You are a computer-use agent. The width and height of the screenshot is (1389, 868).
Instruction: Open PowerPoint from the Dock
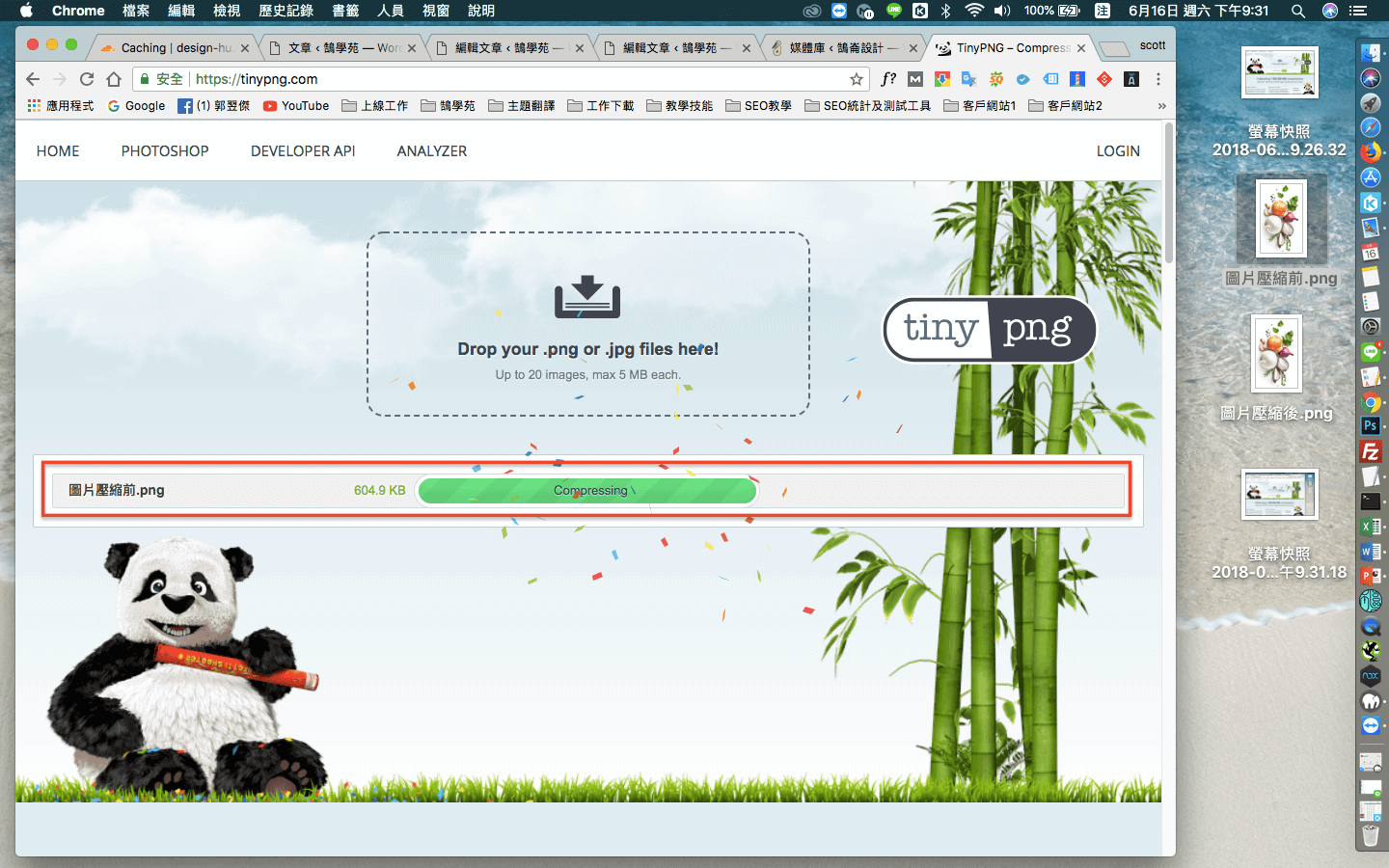pos(1371,576)
